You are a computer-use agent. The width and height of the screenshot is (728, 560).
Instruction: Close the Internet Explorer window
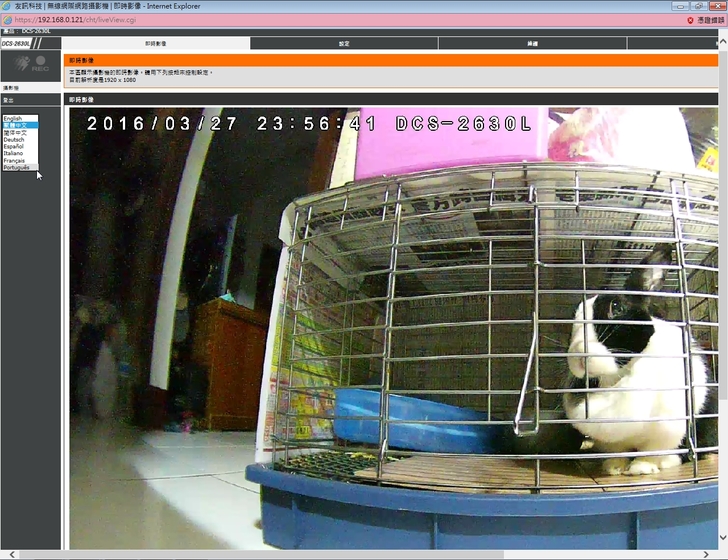coord(717,6)
